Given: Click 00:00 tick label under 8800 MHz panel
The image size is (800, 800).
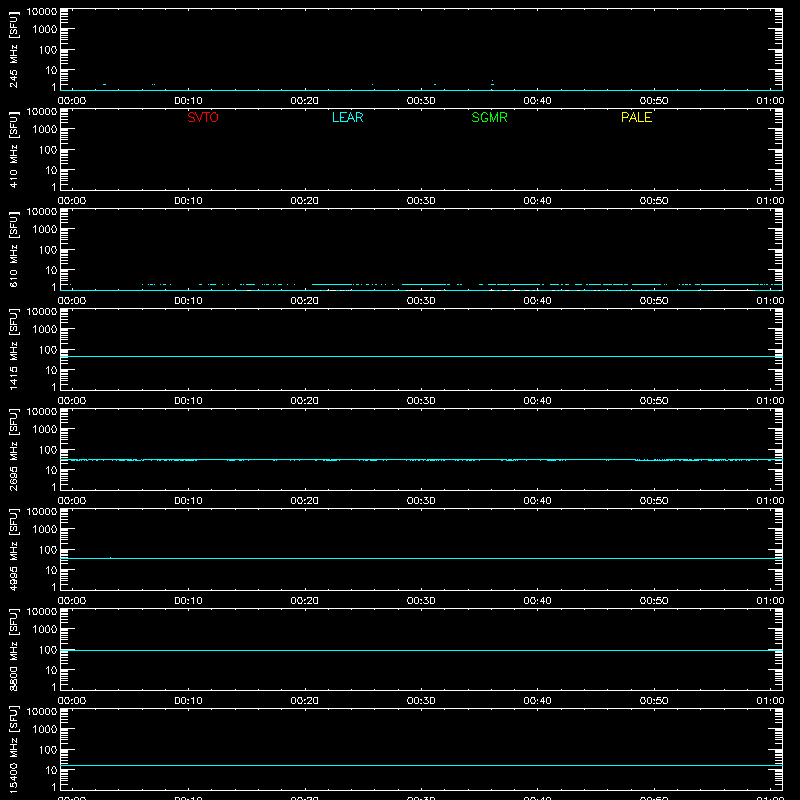Looking at the screenshot, I should (72, 701).
